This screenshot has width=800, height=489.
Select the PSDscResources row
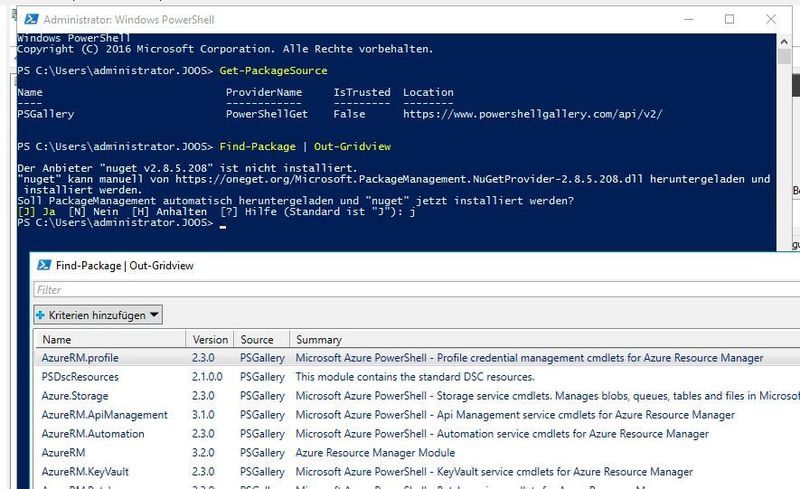417,377
